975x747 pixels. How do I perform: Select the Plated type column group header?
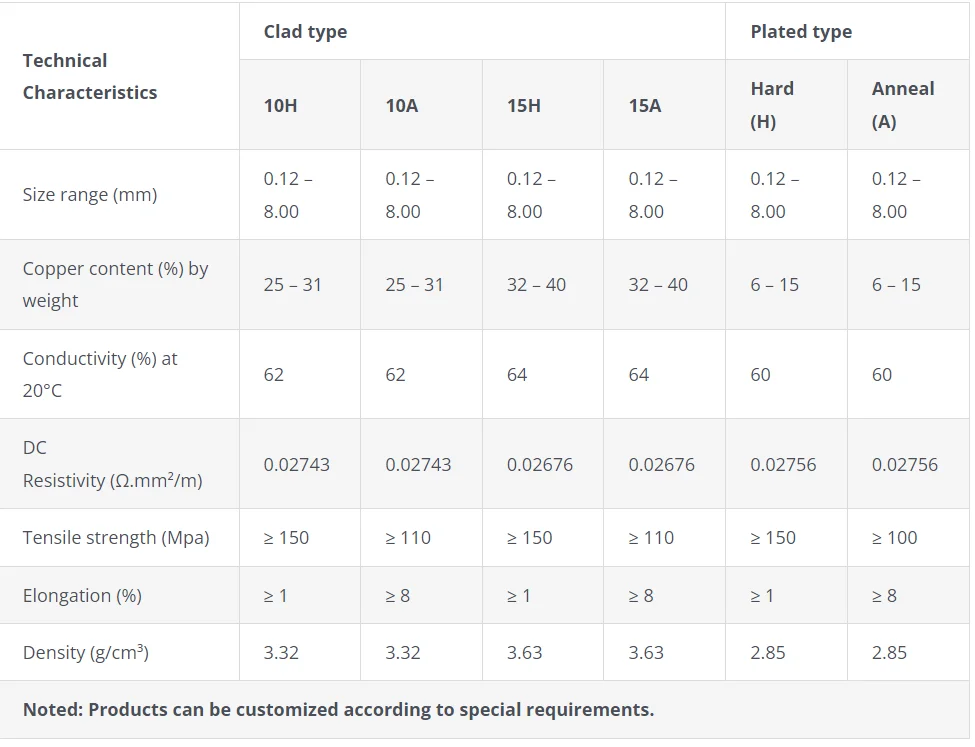tap(801, 31)
